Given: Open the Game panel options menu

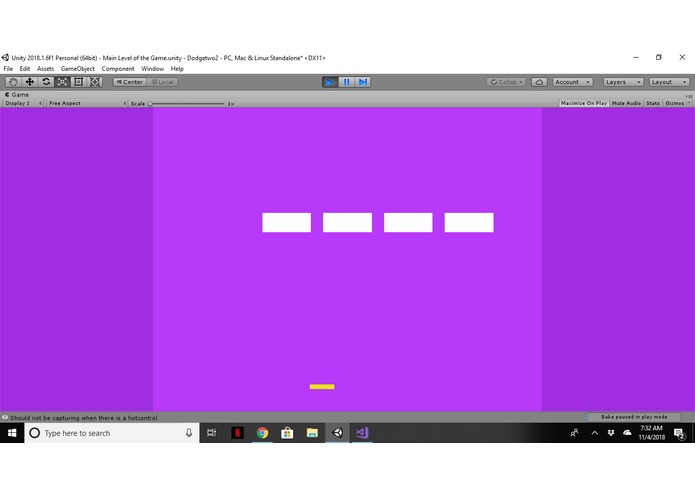Looking at the screenshot, I should tap(689, 95).
